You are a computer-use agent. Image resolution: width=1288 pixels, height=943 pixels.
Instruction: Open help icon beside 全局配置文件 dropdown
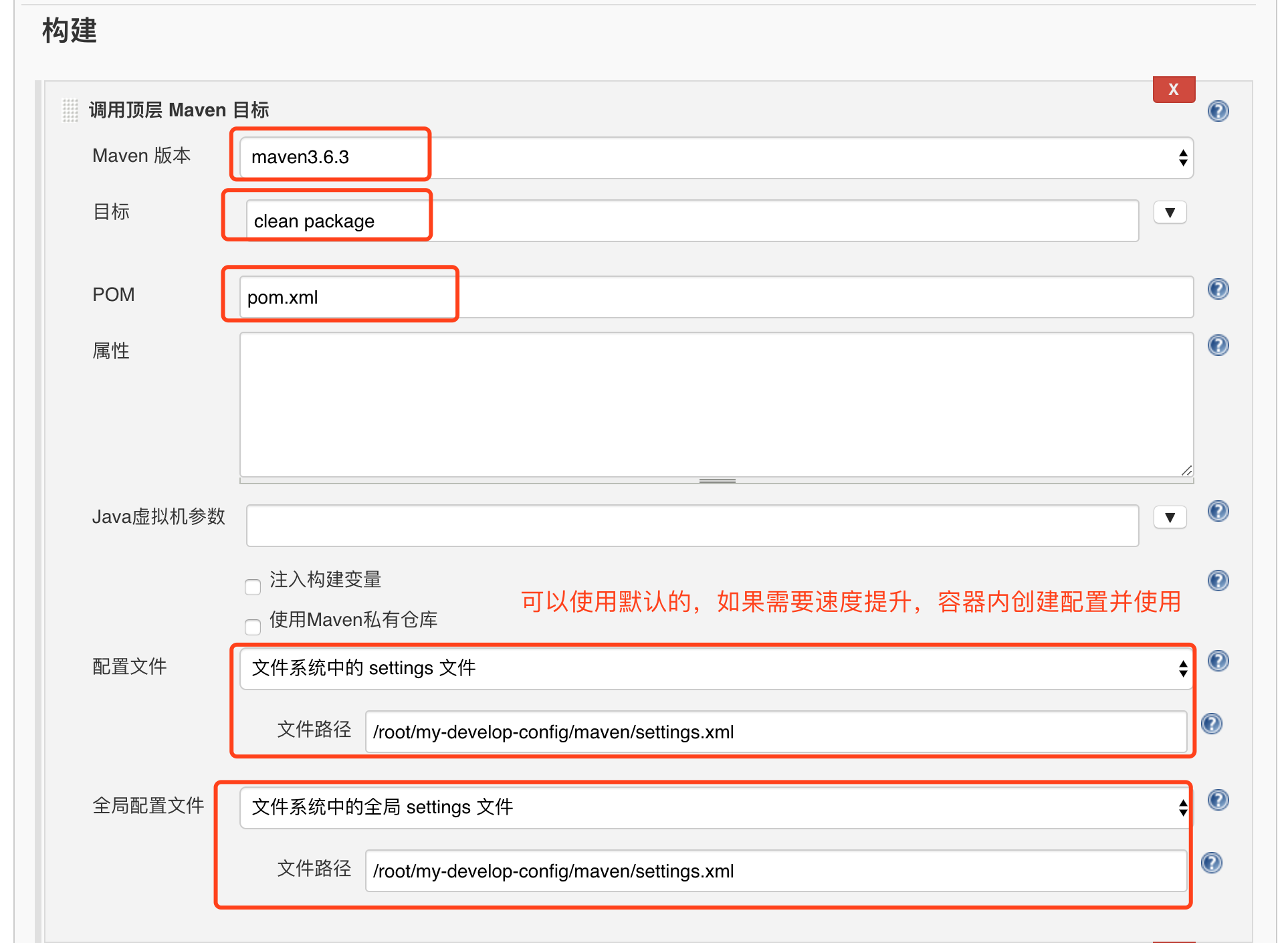pyautogui.click(x=1218, y=800)
